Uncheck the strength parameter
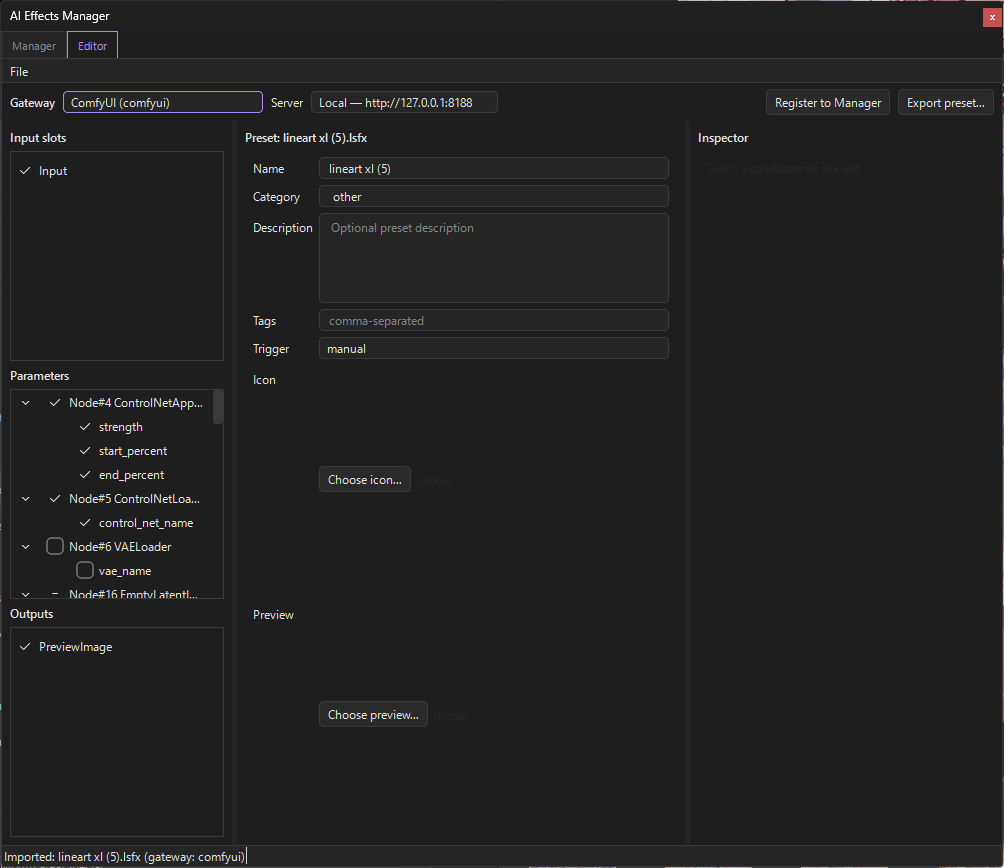 (85, 427)
